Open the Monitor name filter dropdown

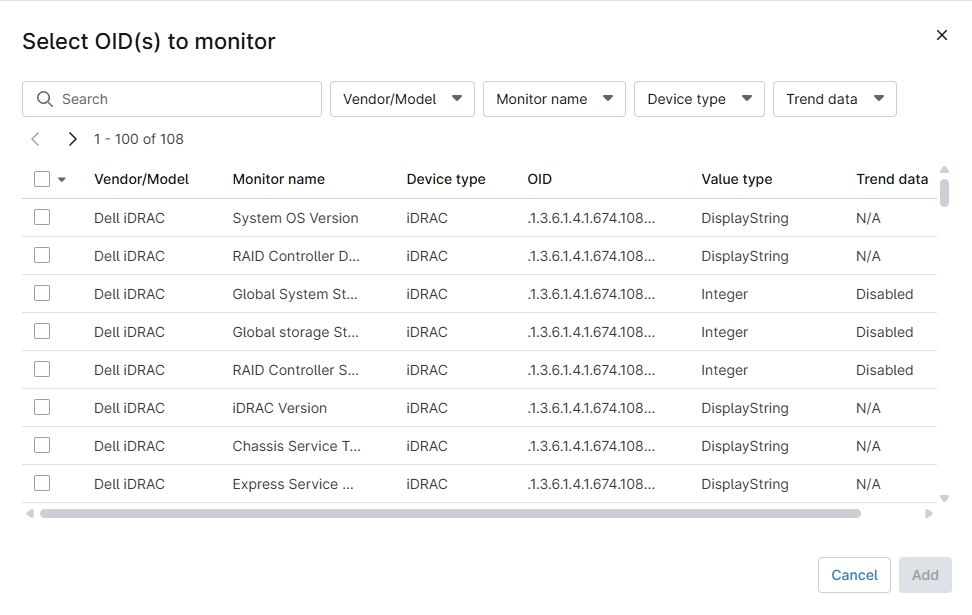coord(554,99)
